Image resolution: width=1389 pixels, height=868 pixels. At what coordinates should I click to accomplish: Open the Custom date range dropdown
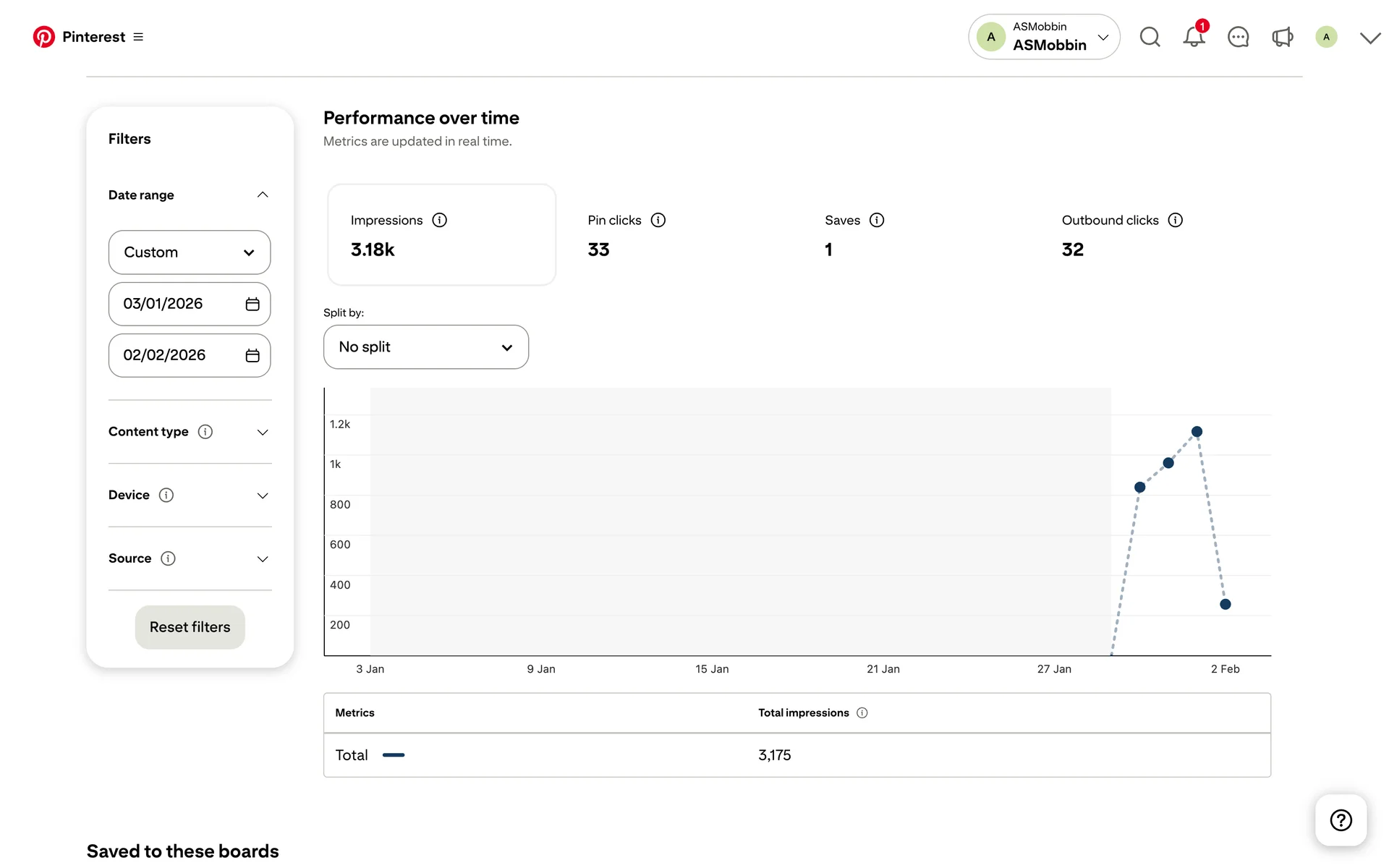pyautogui.click(x=190, y=252)
